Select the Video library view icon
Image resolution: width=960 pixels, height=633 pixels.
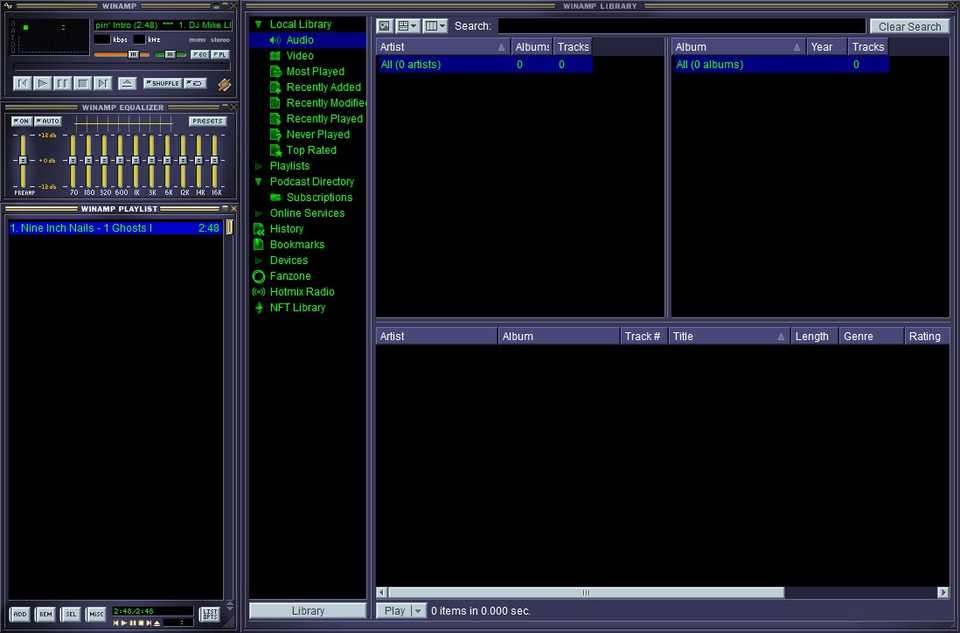[x=276, y=56]
